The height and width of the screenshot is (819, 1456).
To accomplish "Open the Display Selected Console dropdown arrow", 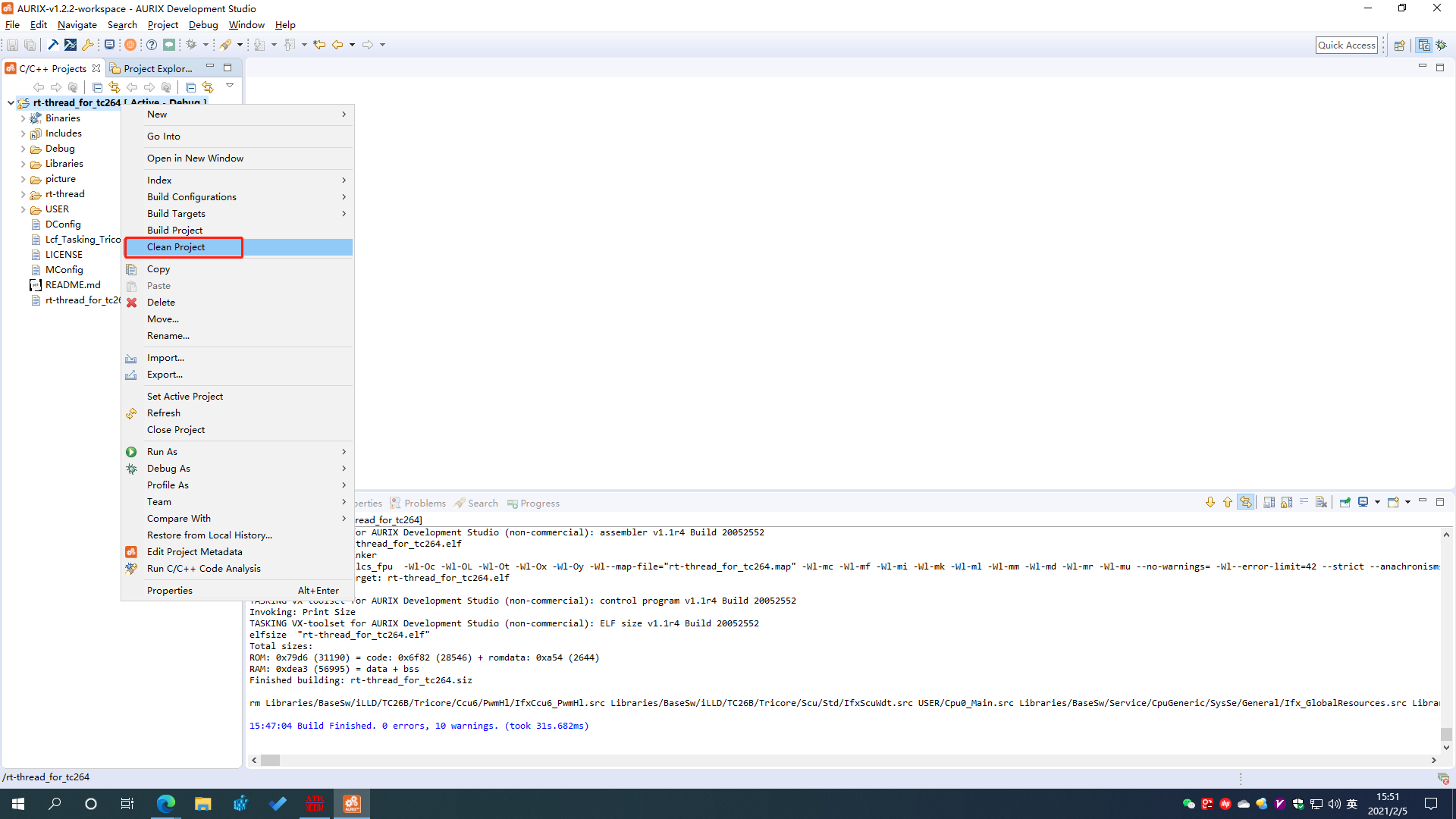I will pyautogui.click(x=1377, y=502).
